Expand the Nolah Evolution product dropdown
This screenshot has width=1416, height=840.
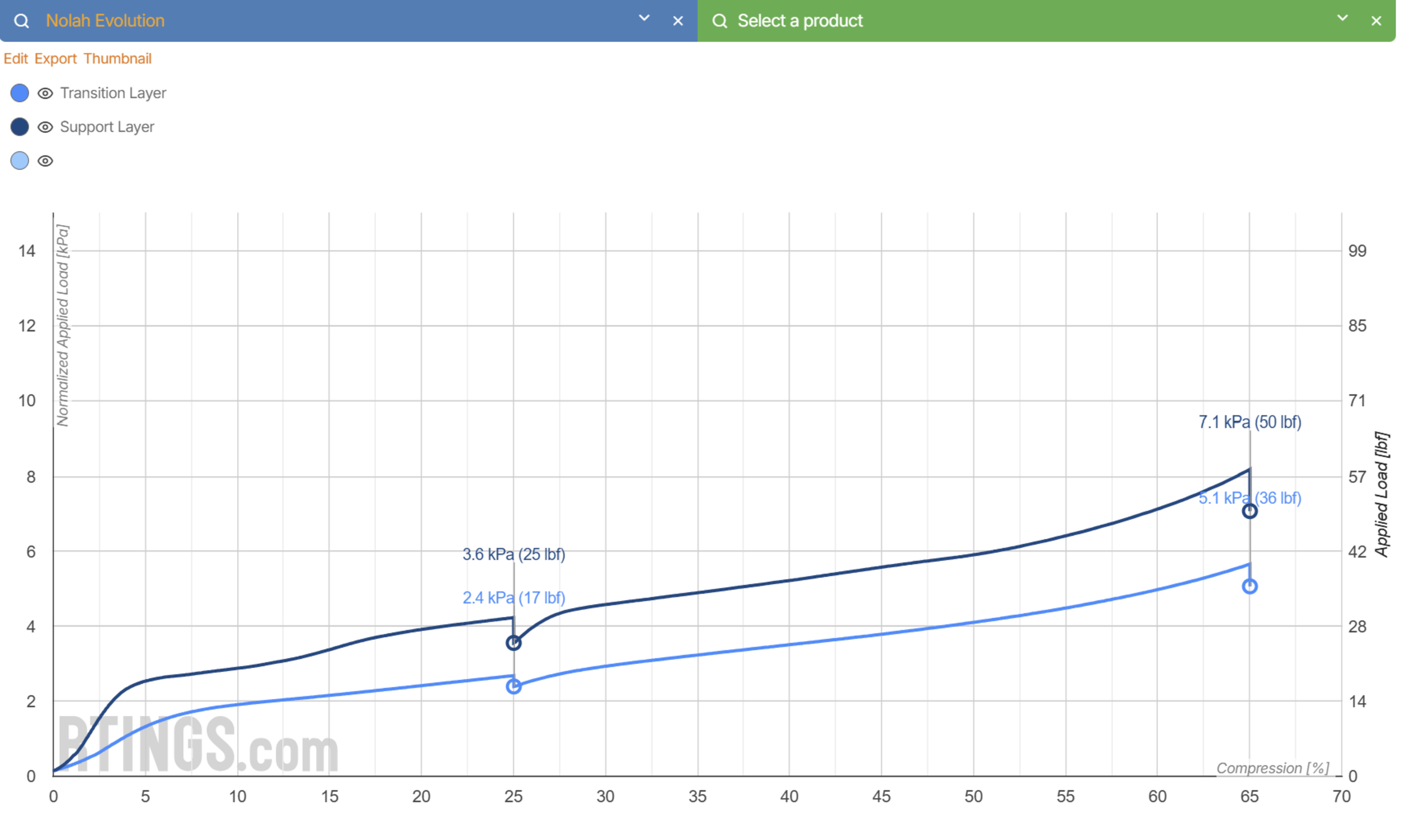(643, 18)
